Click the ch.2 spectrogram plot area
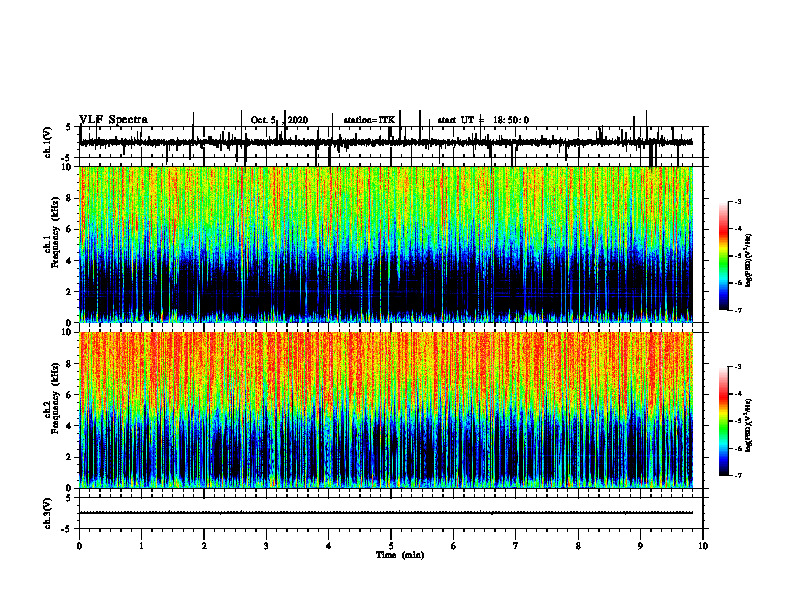This screenshot has height=612, width=792. tap(386, 410)
